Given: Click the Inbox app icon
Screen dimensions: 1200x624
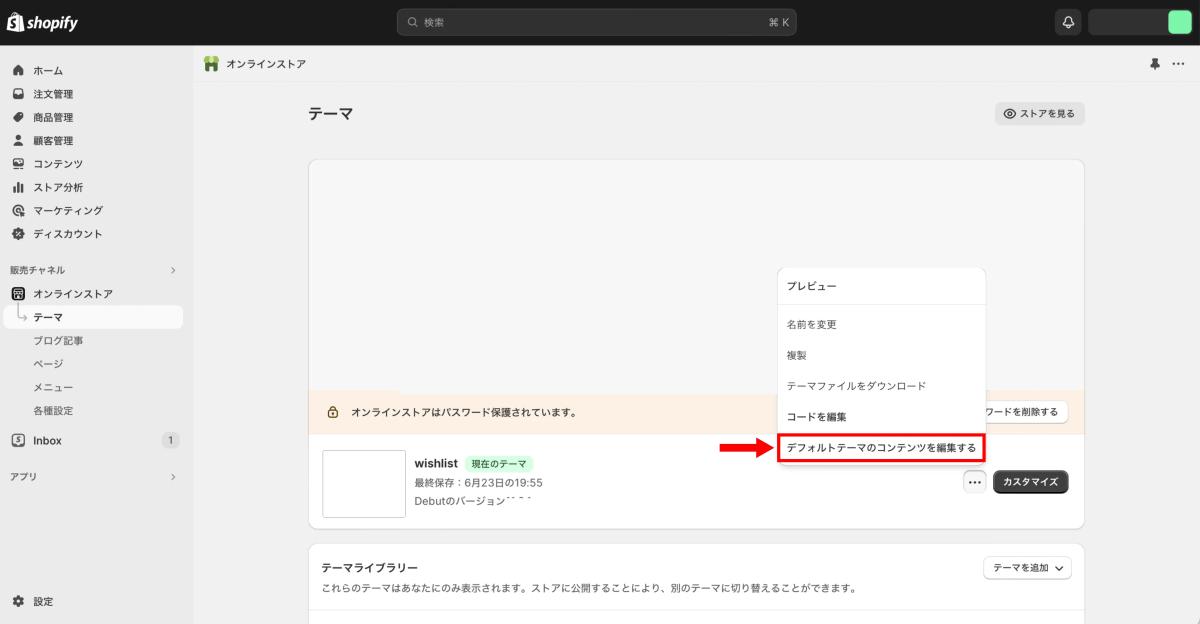Looking at the screenshot, I should 18,441.
